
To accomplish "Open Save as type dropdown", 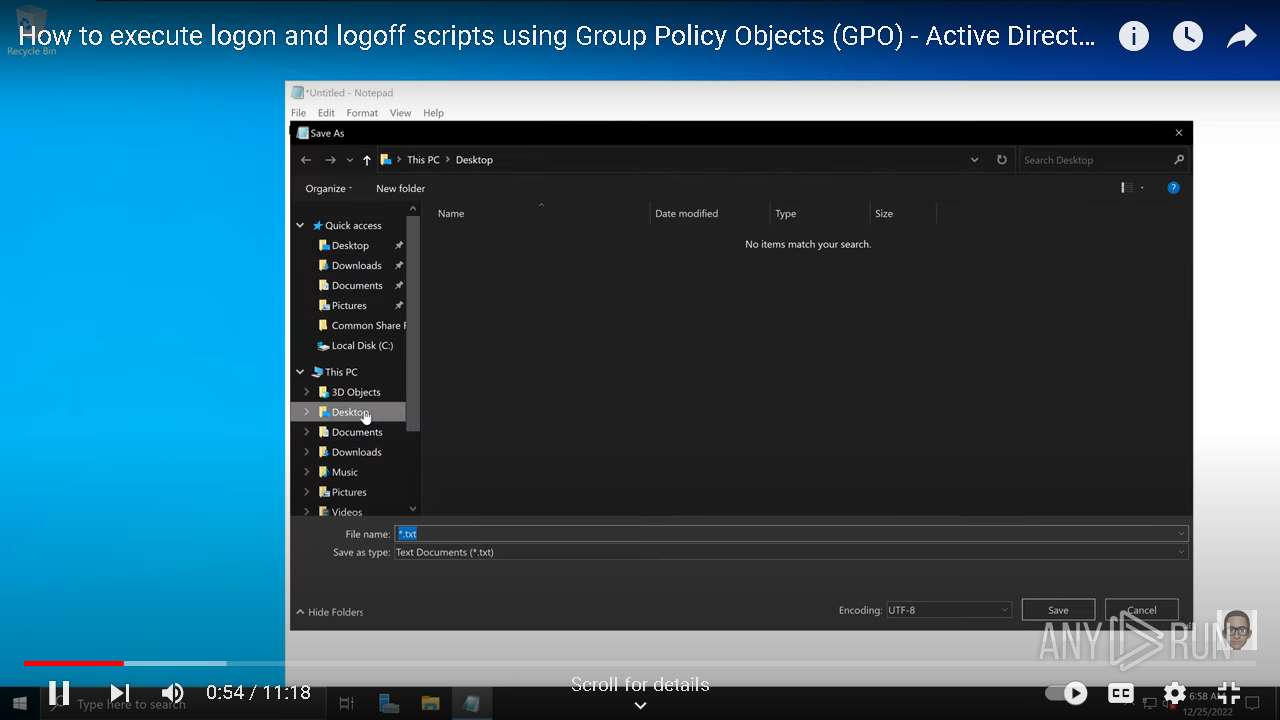I will (x=791, y=552).
